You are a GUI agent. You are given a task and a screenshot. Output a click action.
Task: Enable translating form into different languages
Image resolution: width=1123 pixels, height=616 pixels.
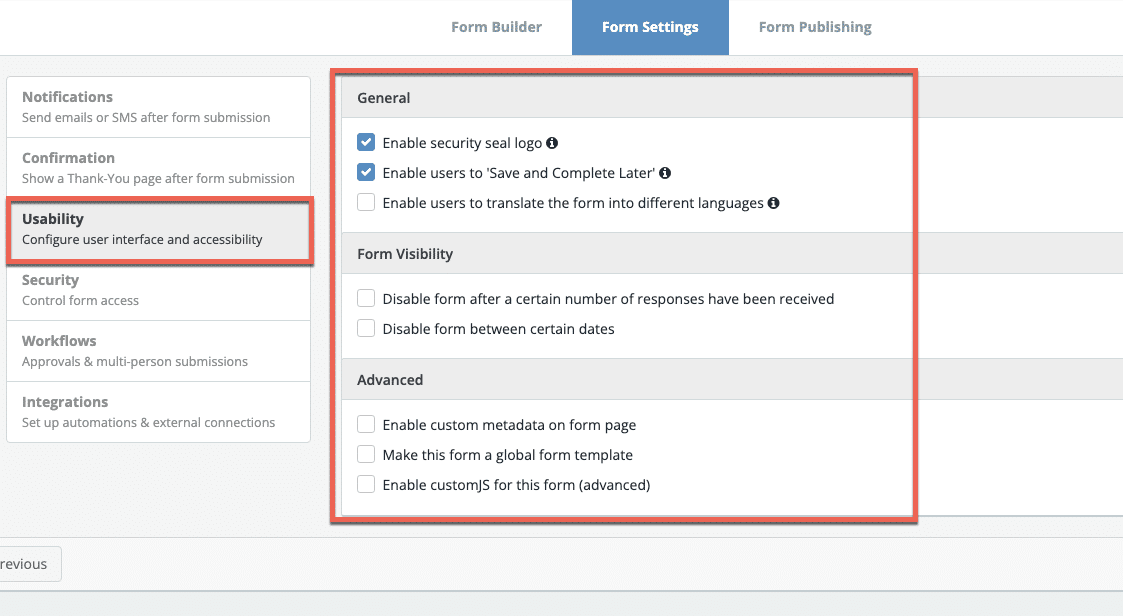[366, 203]
